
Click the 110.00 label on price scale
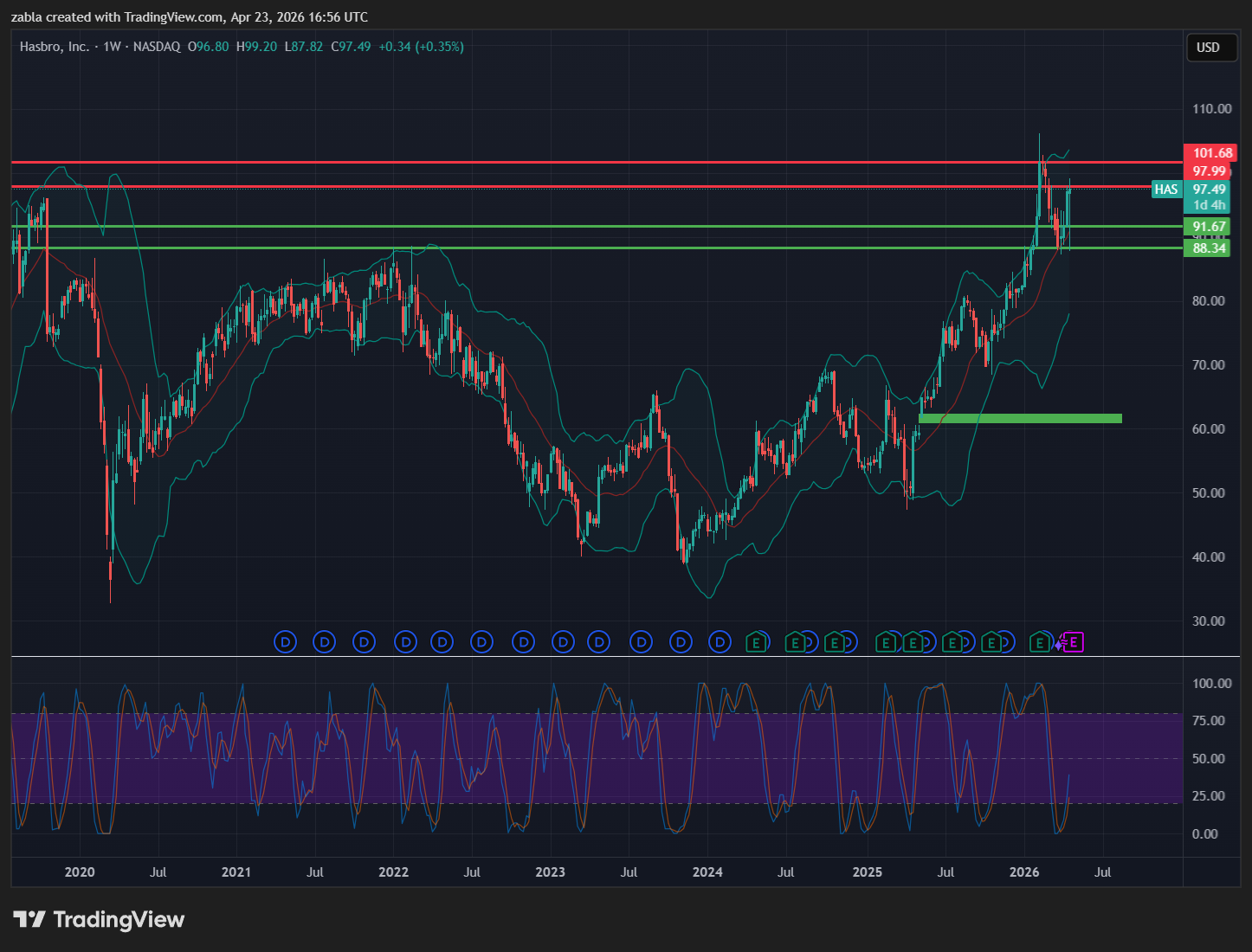click(x=1211, y=109)
